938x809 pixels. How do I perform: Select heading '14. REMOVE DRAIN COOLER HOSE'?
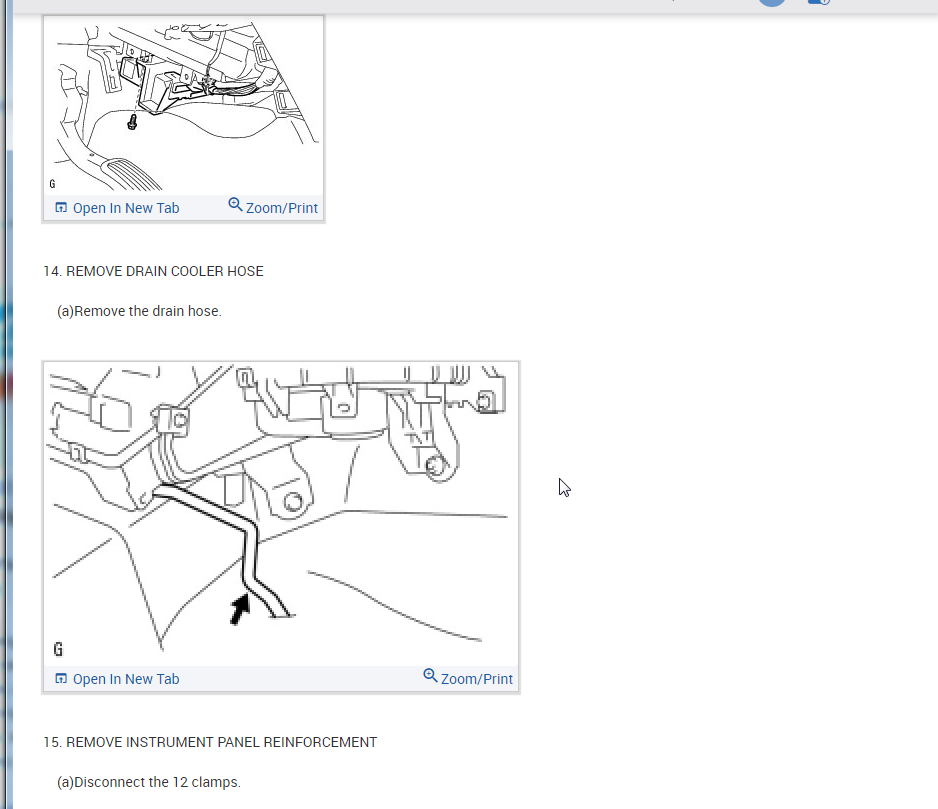pyautogui.click(x=153, y=271)
